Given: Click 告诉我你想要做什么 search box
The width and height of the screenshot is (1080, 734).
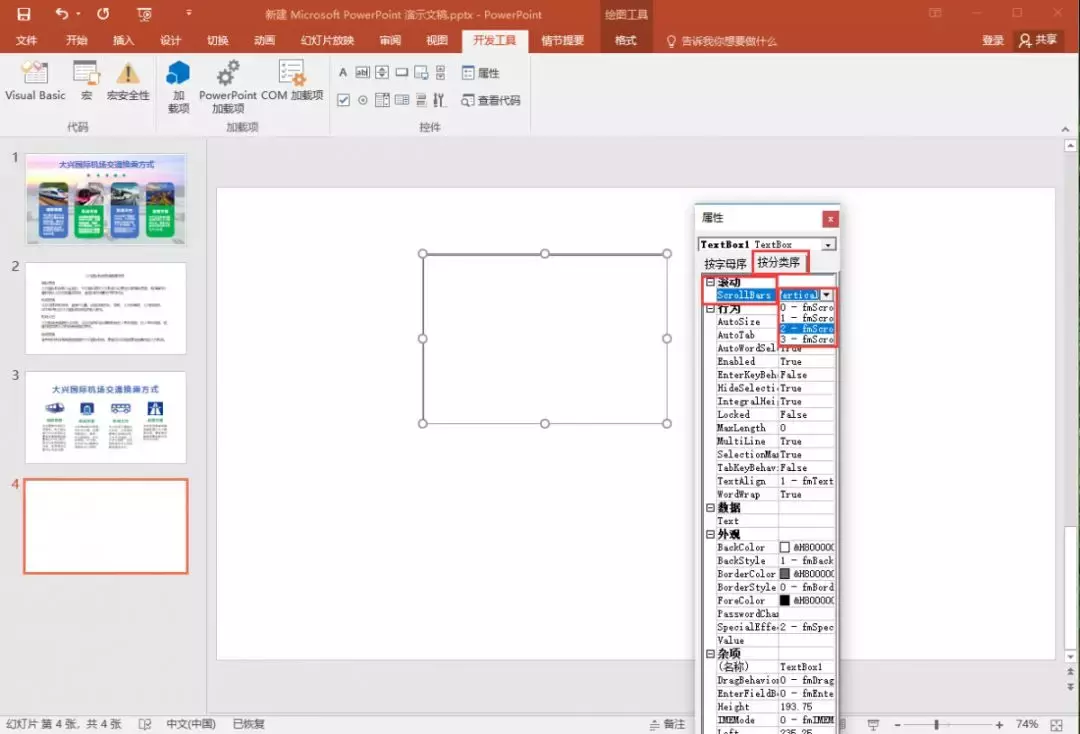Looking at the screenshot, I should click(722, 41).
